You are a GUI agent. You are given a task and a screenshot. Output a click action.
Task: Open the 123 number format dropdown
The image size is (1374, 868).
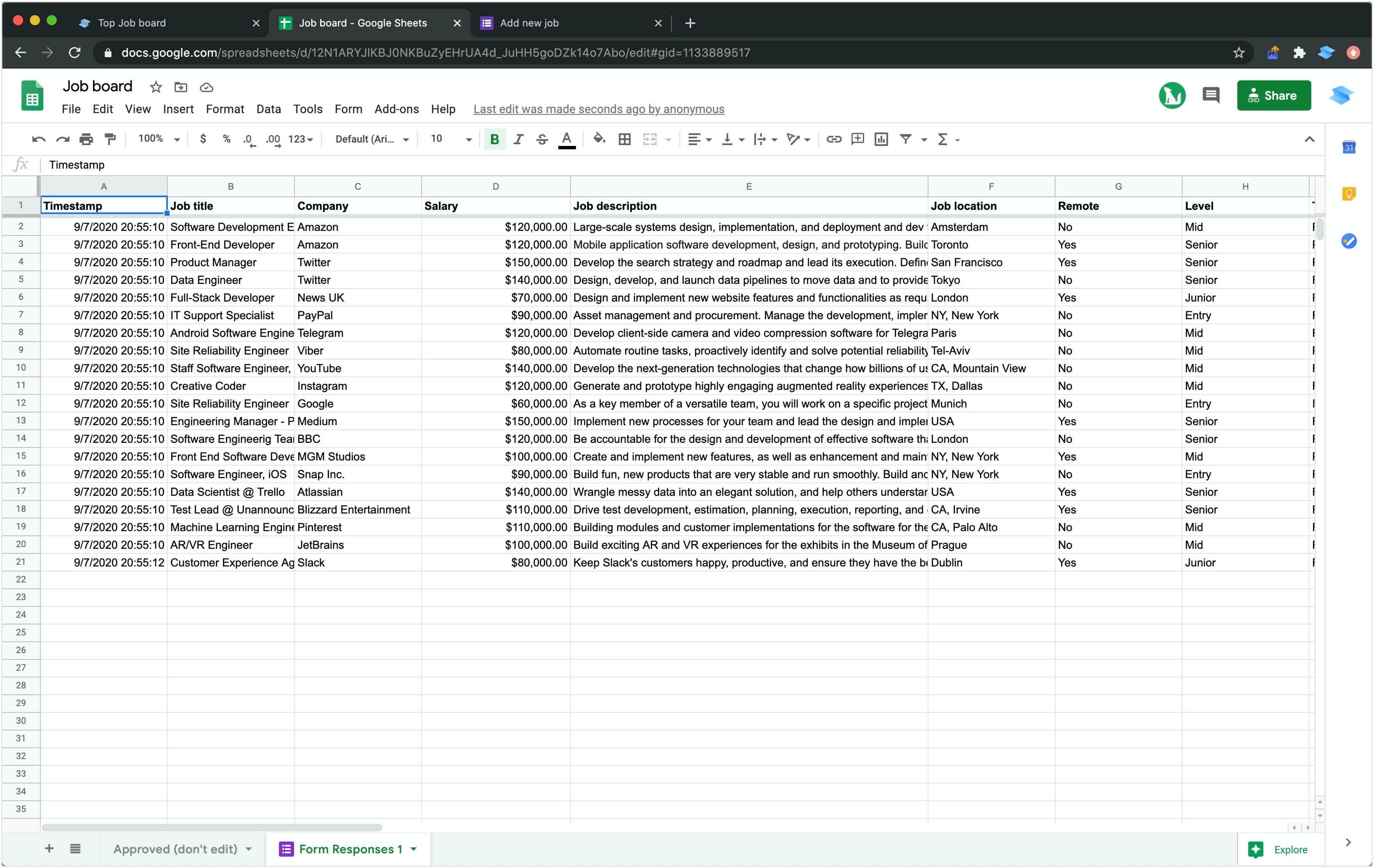tap(301, 139)
